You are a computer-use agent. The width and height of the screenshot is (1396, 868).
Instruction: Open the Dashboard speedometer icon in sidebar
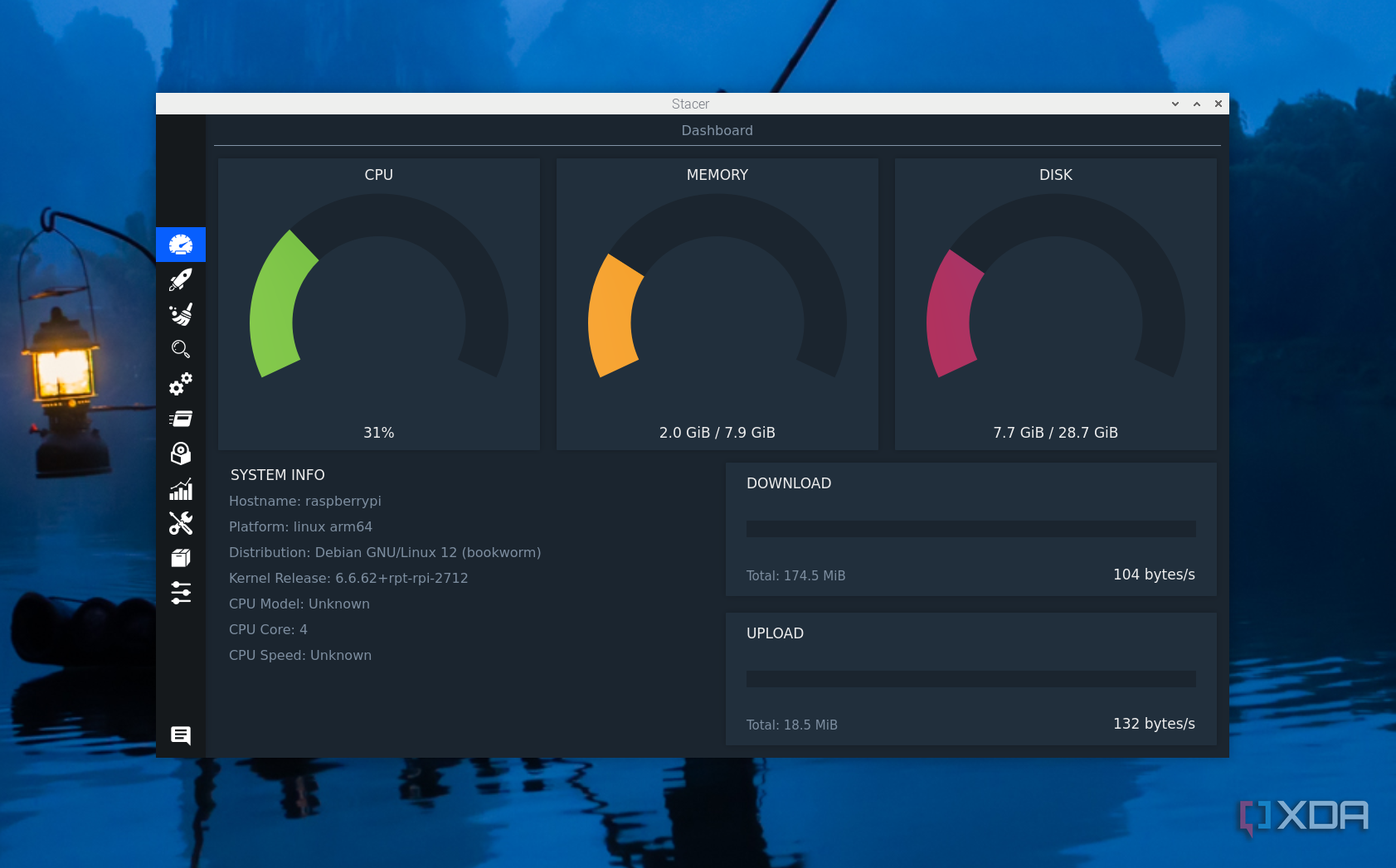(x=181, y=245)
